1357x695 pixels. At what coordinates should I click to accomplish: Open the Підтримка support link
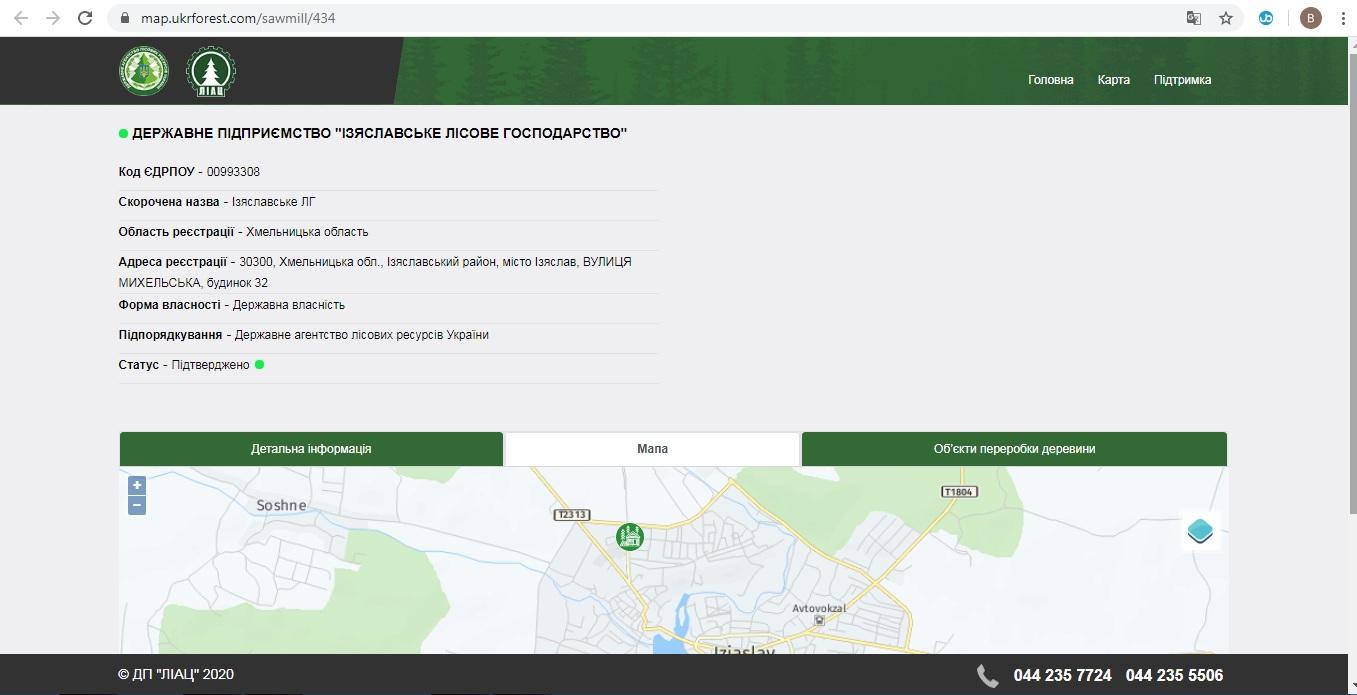(1182, 80)
